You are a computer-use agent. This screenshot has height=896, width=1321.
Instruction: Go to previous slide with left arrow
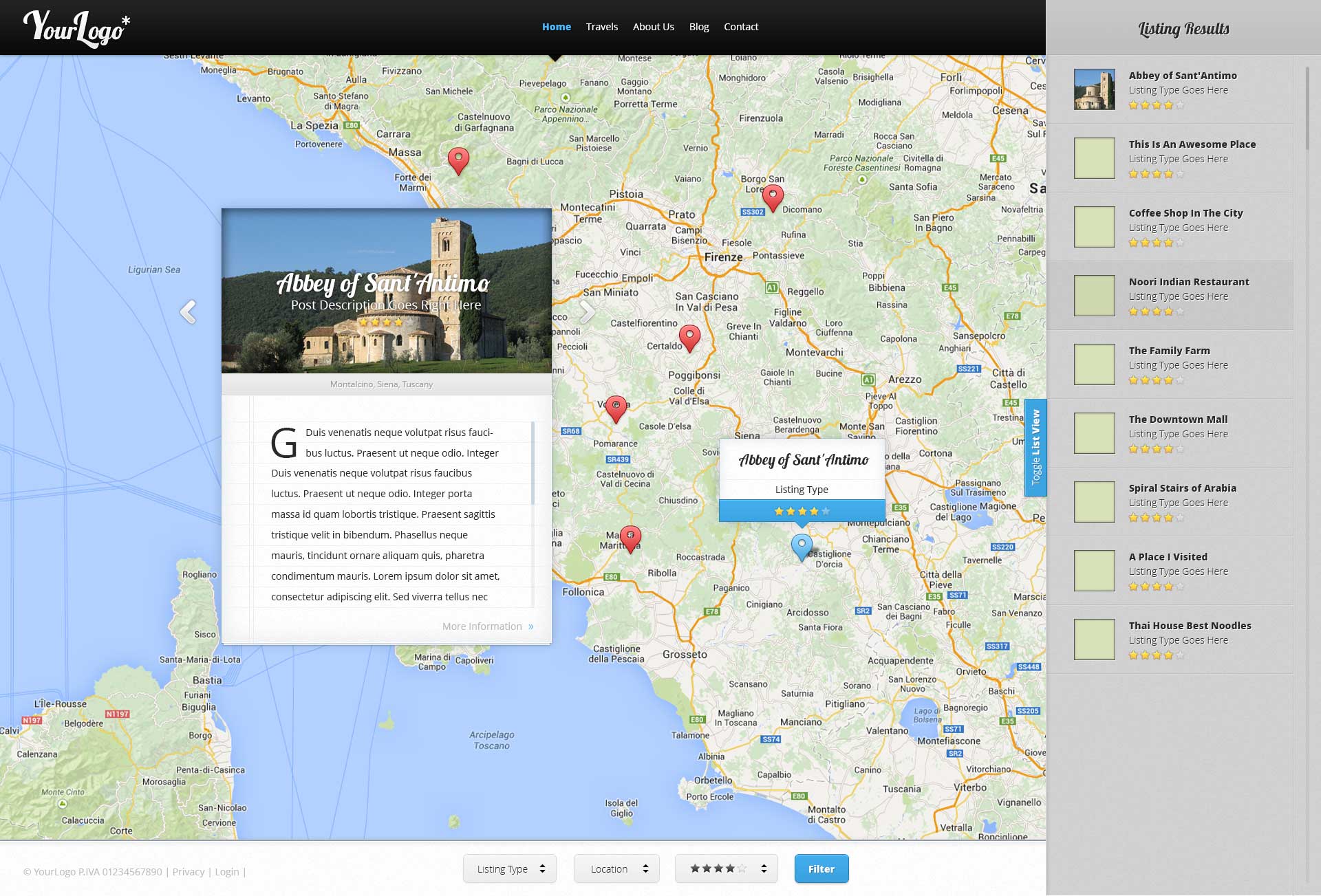coord(188,312)
